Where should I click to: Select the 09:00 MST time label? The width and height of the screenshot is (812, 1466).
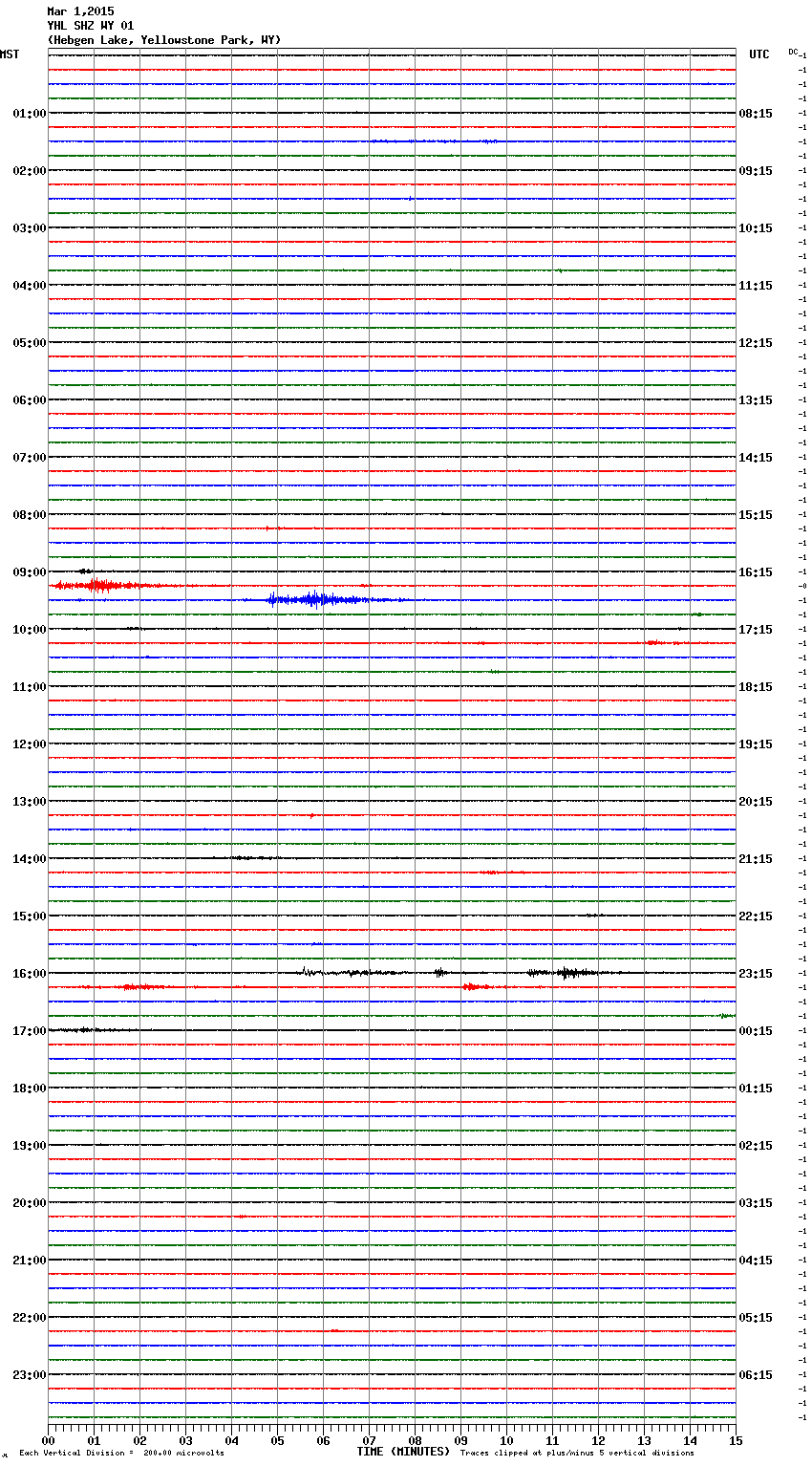pyautogui.click(x=29, y=572)
